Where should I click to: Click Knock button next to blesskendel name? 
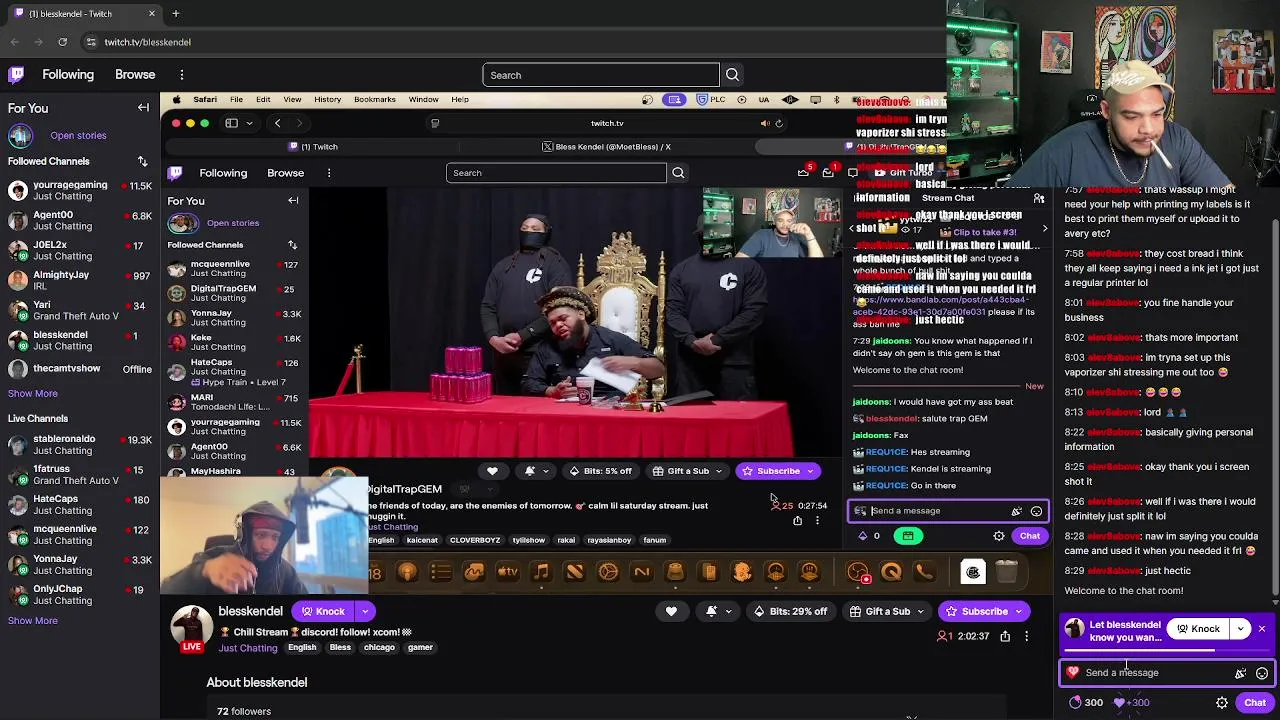pos(323,611)
